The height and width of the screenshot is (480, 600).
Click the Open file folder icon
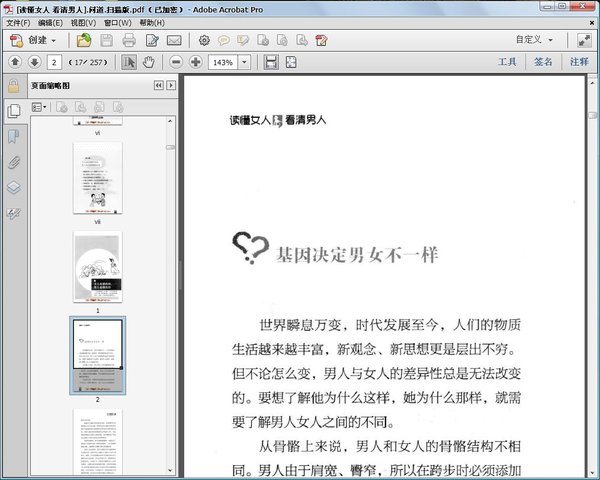click(84, 41)
